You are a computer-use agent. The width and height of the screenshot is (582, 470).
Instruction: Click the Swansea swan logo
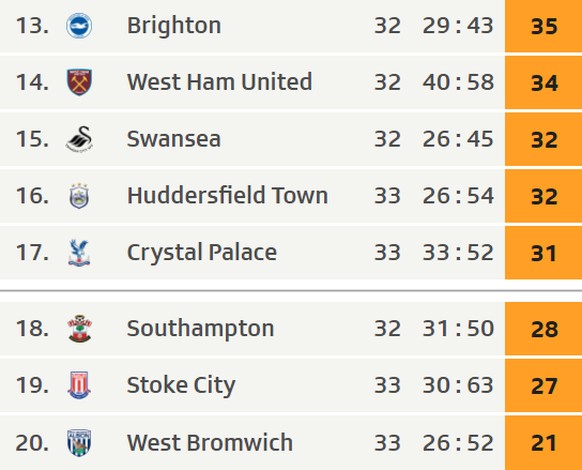coord(79,139)
